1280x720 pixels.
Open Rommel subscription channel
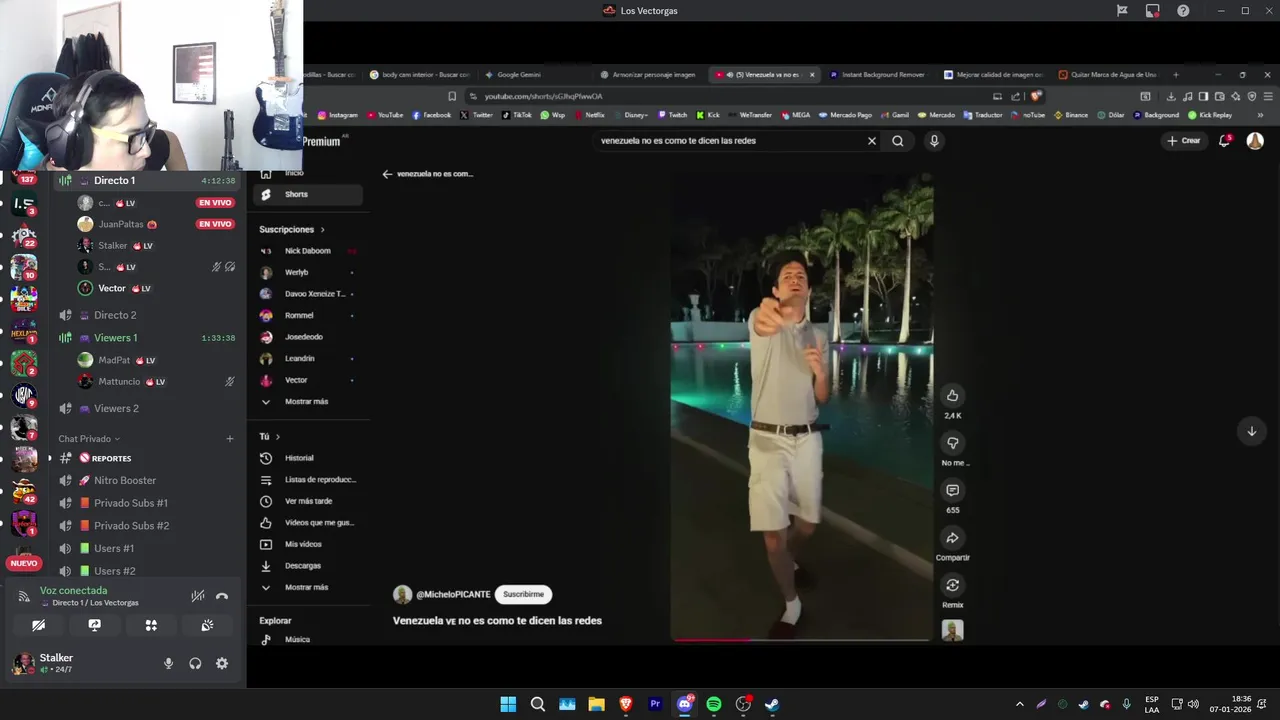pyautogui.click(x=307, y=315)
